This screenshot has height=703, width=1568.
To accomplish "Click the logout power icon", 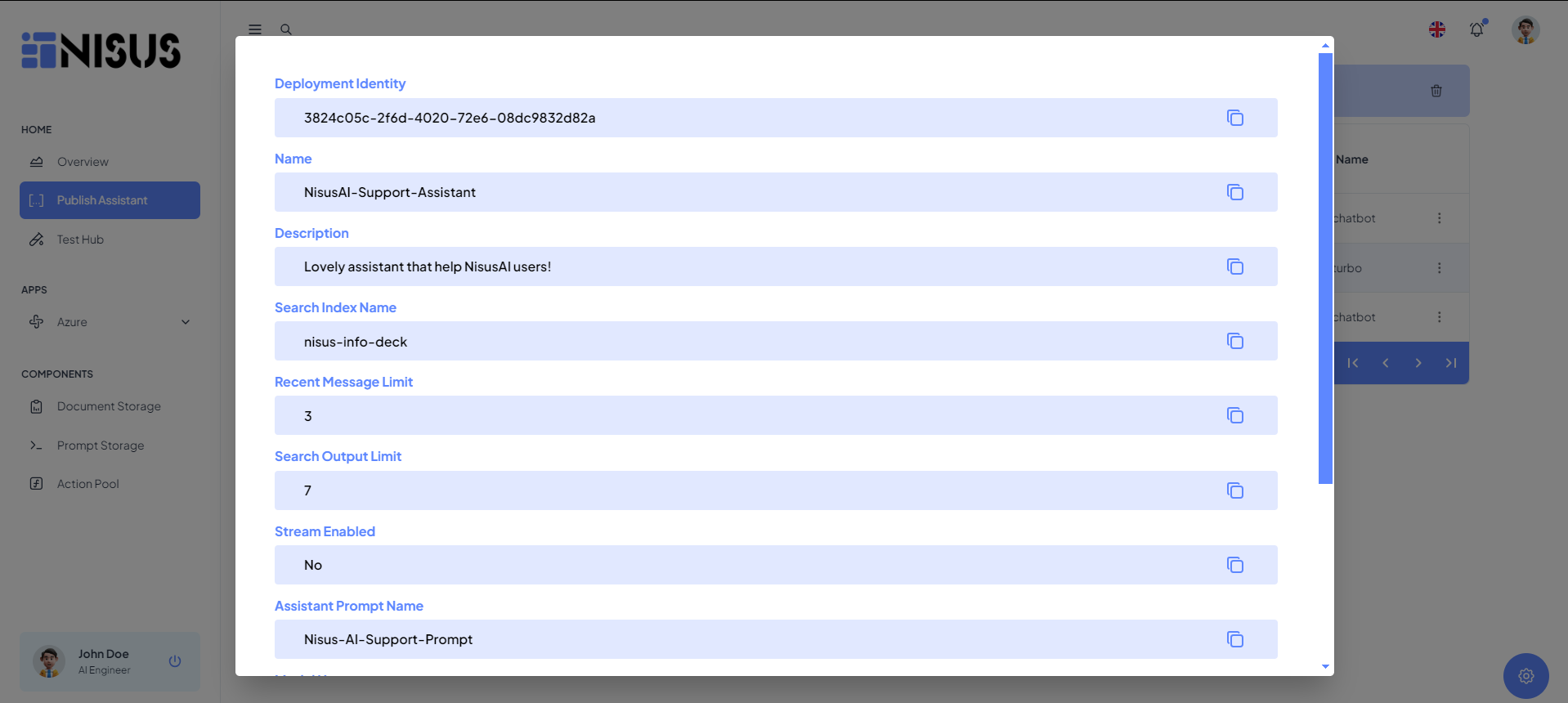I will (175, 661).
